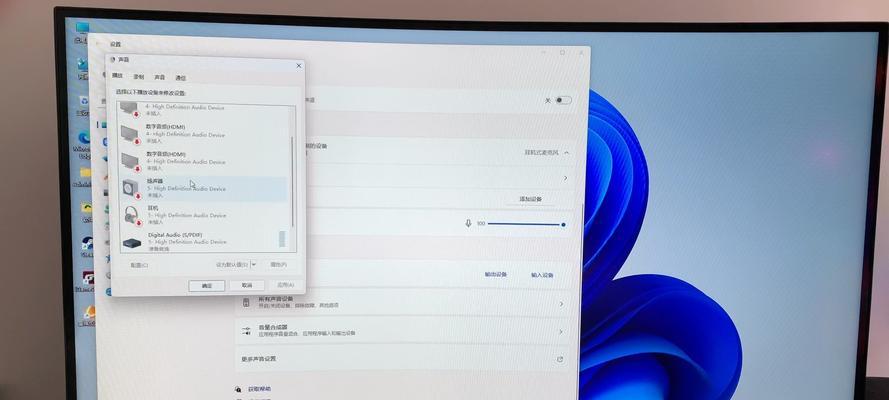
Task: Select the 5- High Definition Audio Device speaker text
Action: 186,189
